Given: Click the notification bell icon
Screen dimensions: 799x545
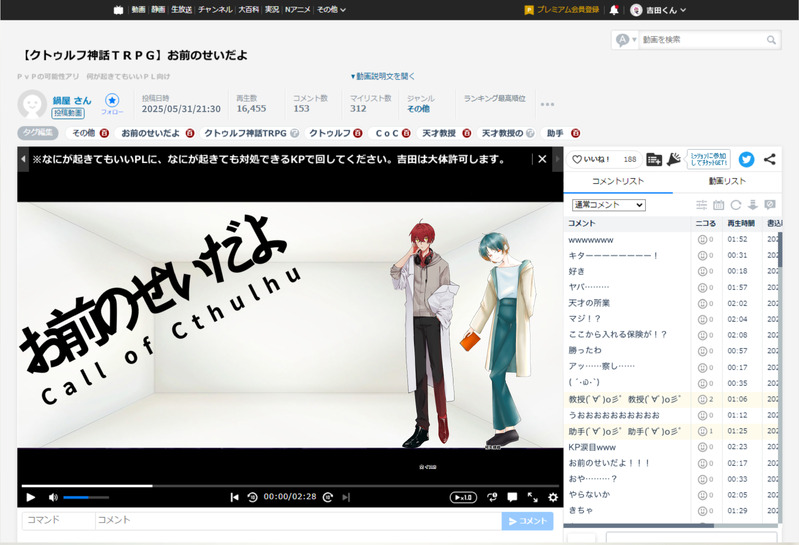Looking at the screenshot, I should (614, 10).
